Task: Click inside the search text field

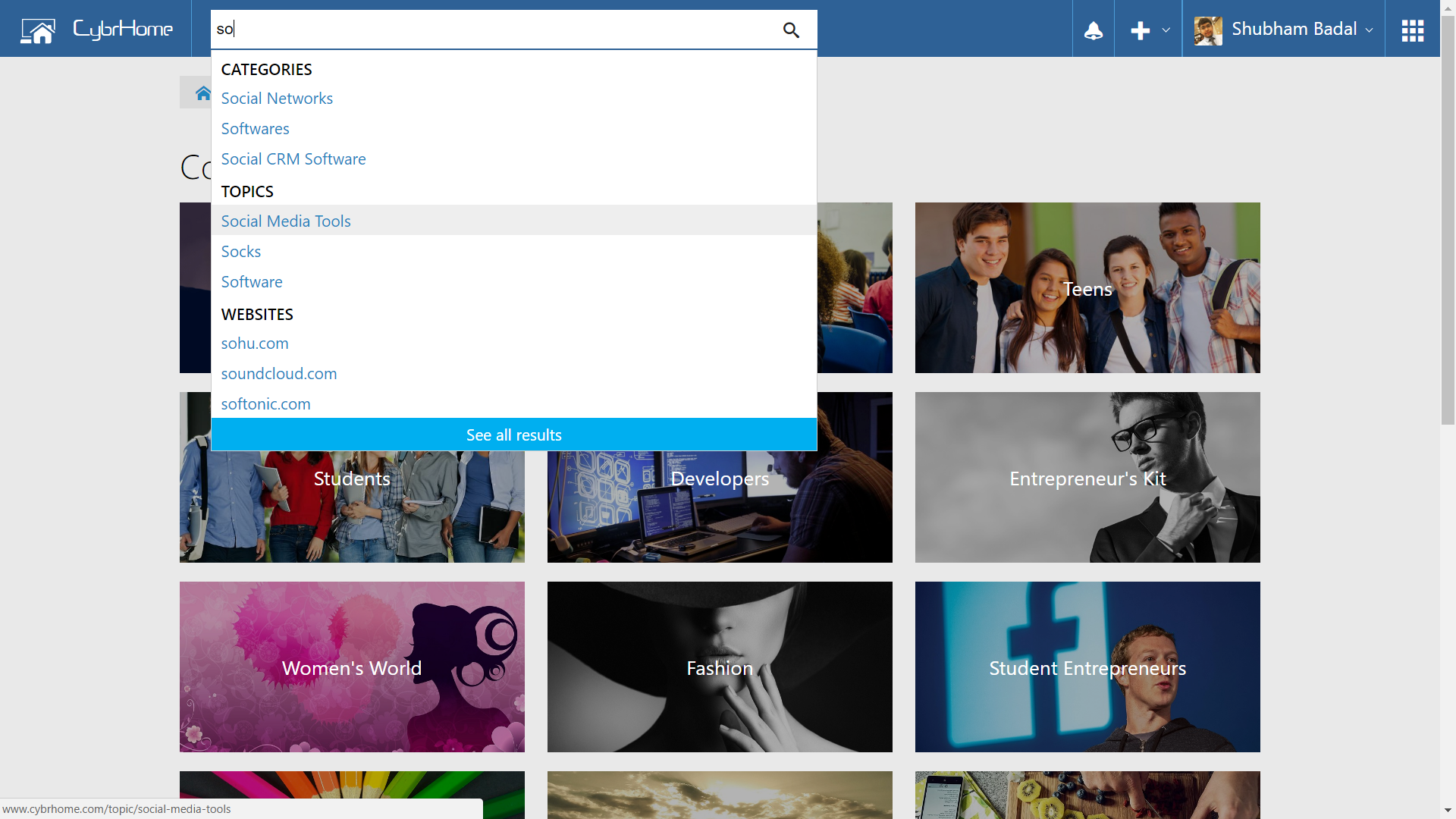Action: [493, 30]
